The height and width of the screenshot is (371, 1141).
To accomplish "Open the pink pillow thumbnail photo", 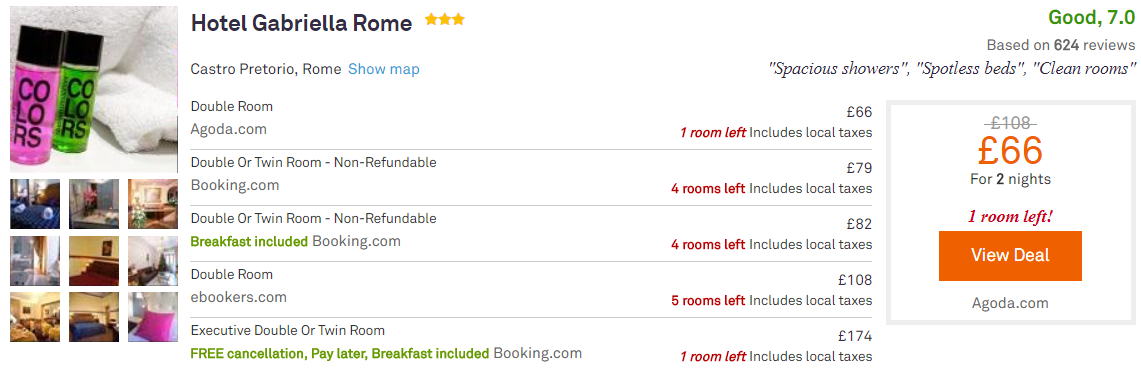I will tap(153, 317).
